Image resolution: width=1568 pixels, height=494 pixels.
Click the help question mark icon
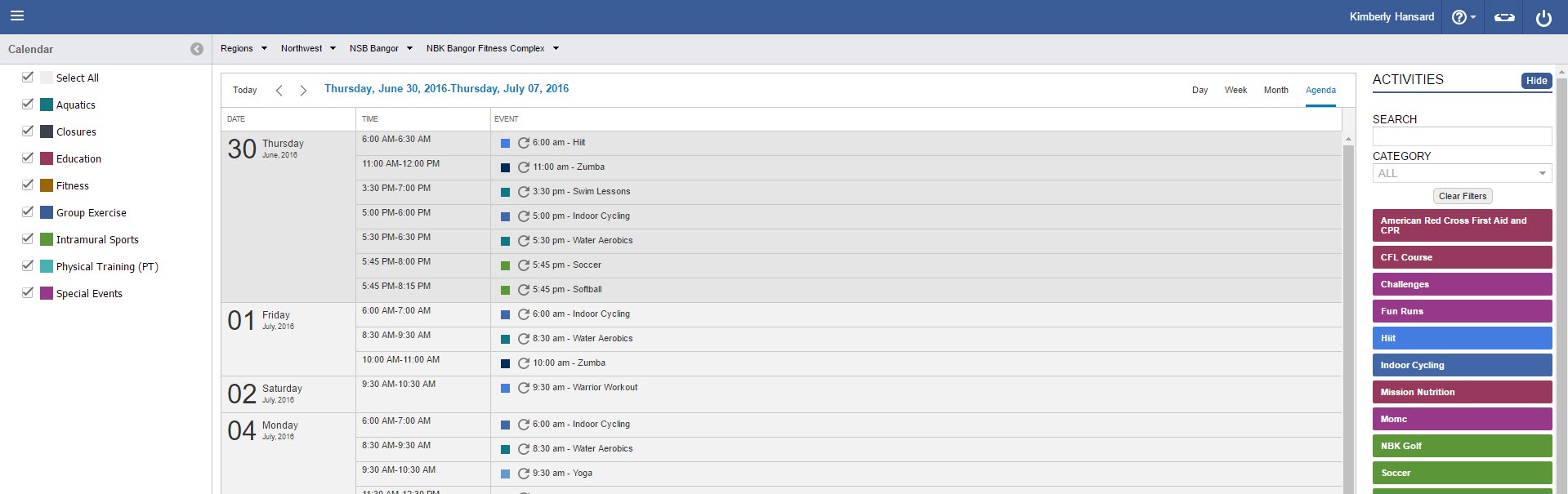coord(1459,17)
